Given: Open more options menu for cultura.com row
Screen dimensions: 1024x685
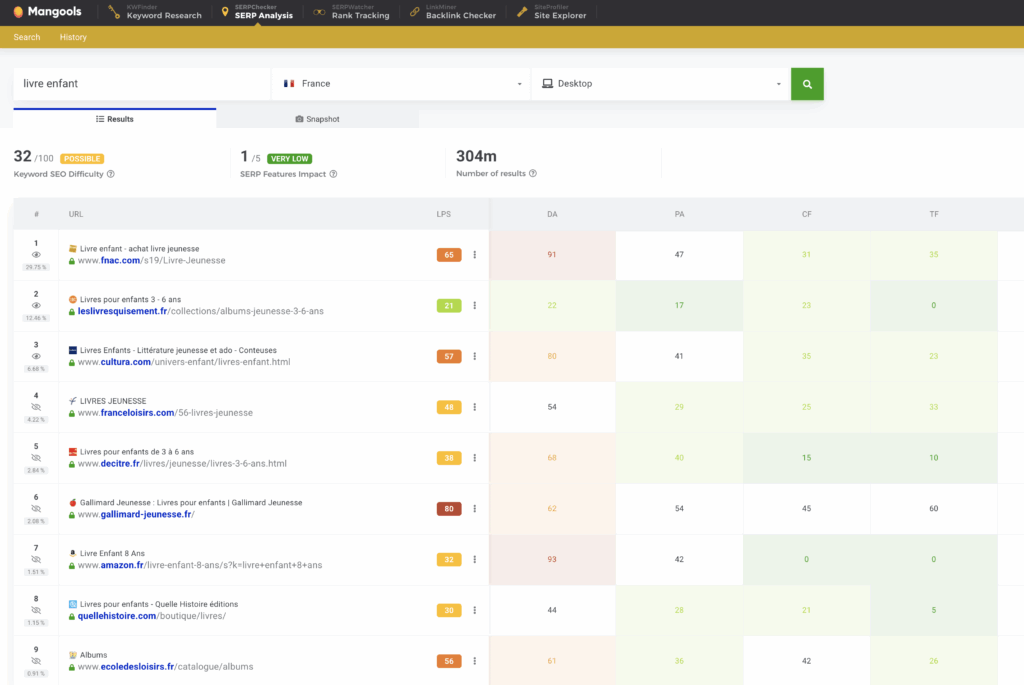Looking at the screenshot, I should (x=475, y=357).
